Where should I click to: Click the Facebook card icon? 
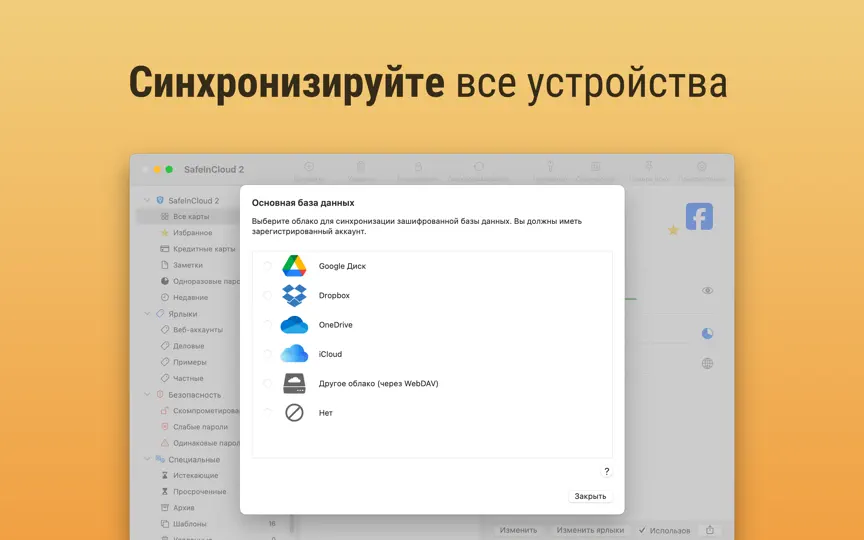click(x=699, y=216)
